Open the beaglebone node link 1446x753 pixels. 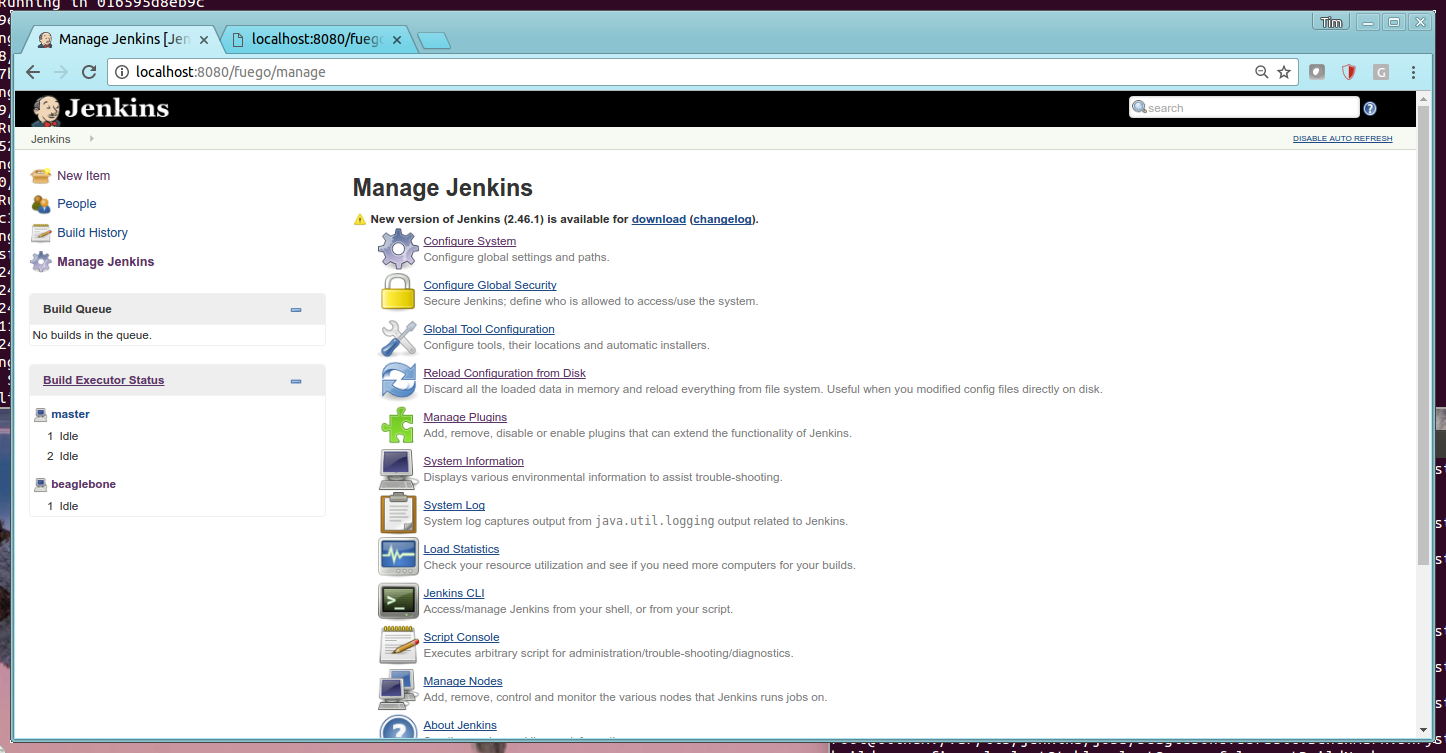pyautogui.click(x=84, y=484)
